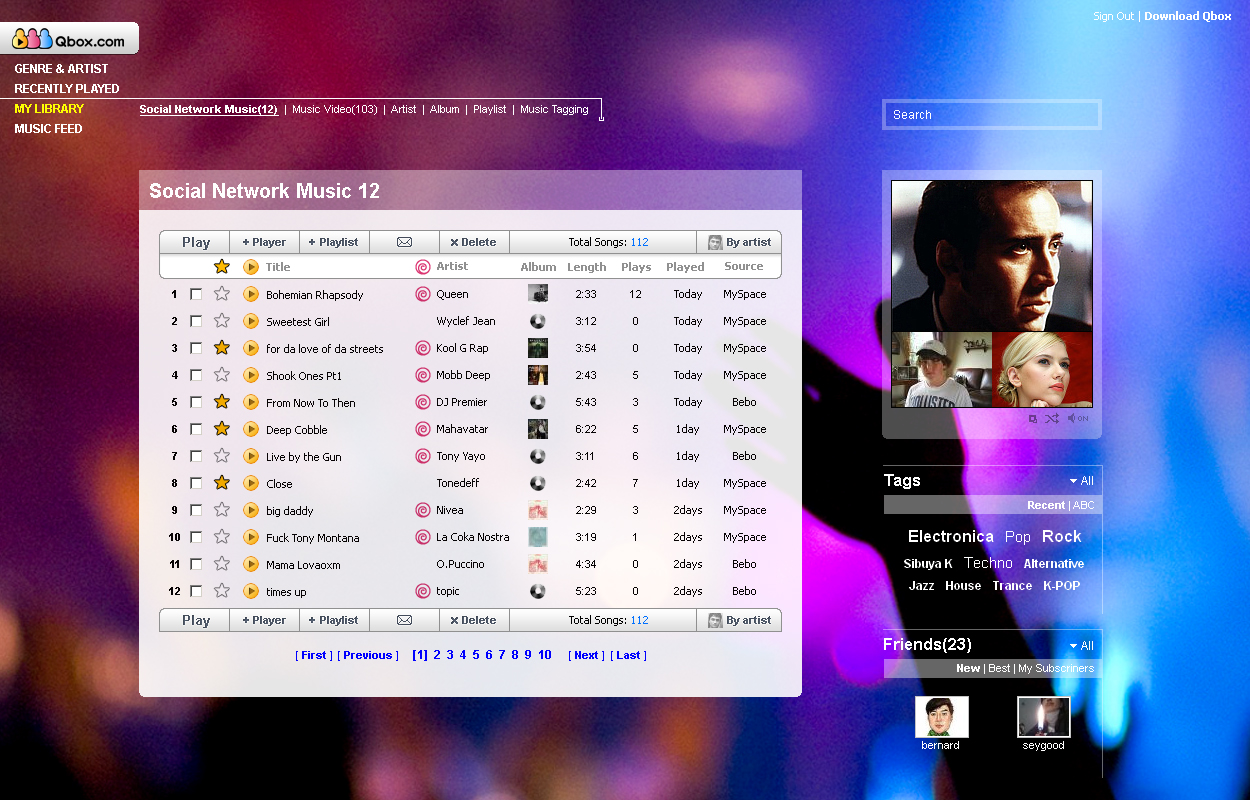Open the Queen artist swirl icon
Image resolution: width=1250 pixels, height=800 pixels.
coord(423,294)
